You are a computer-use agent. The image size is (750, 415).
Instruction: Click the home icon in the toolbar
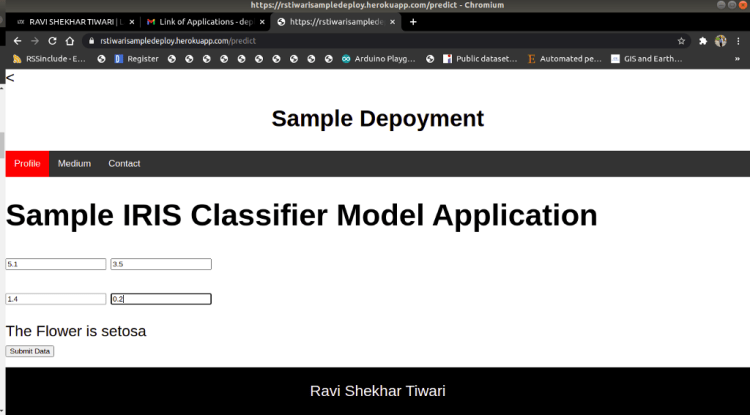(x=70, y=41)
